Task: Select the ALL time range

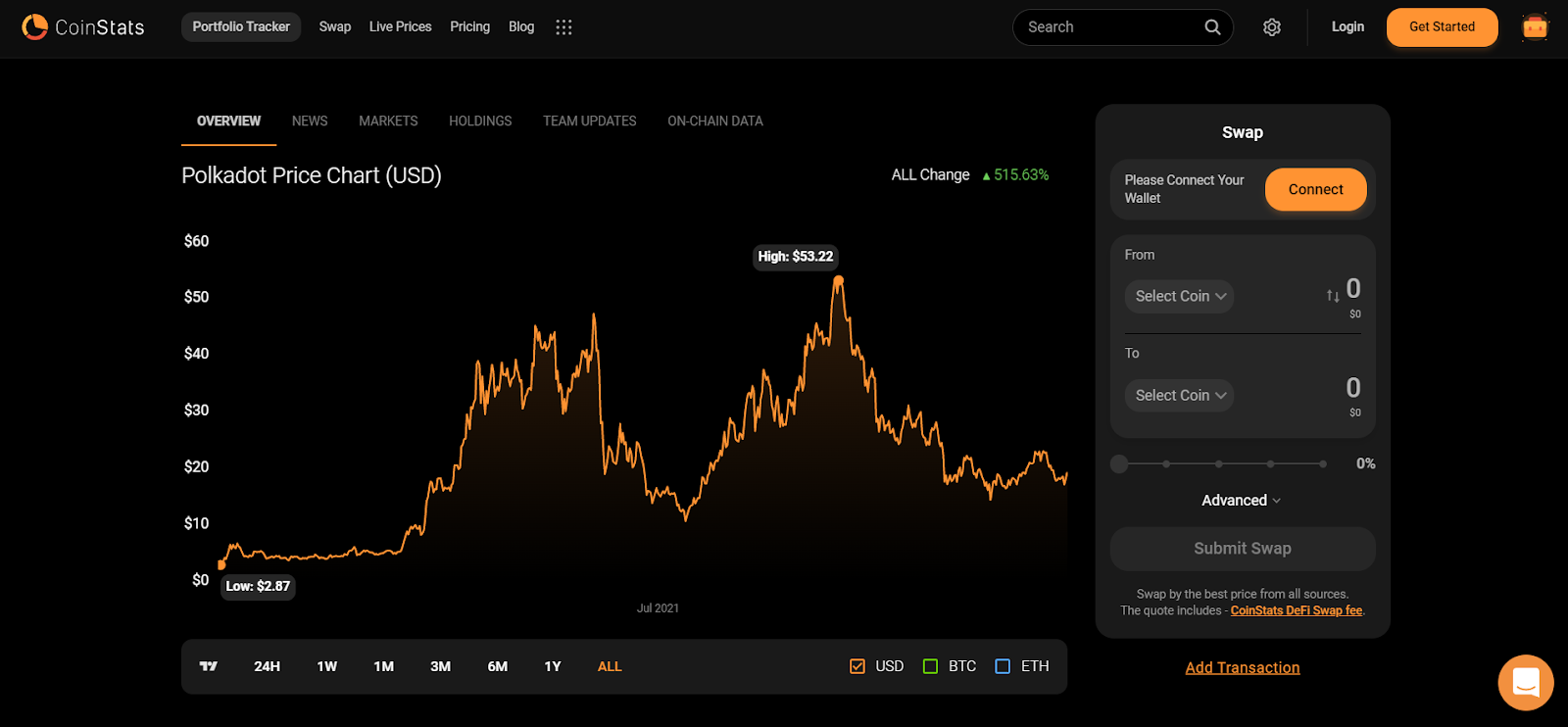Action: [x=610, y=666]
